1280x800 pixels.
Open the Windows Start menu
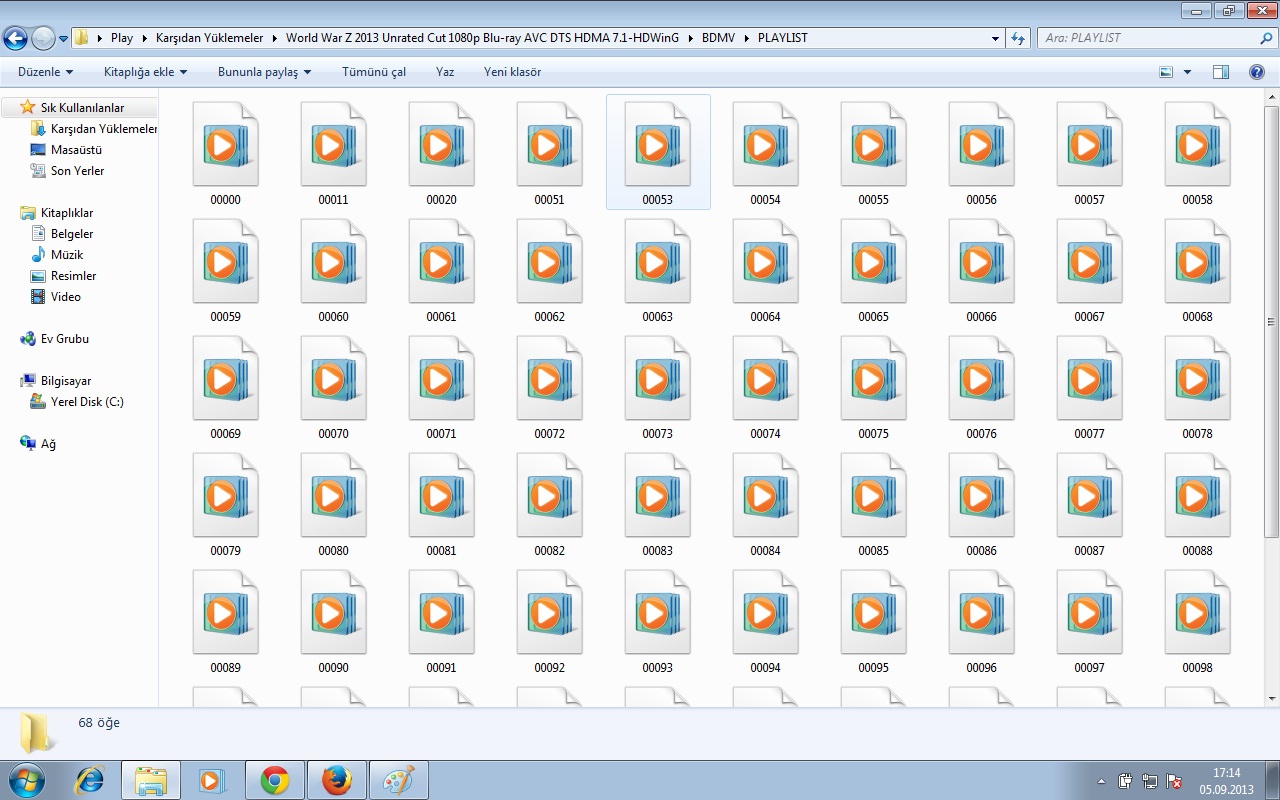25,780
